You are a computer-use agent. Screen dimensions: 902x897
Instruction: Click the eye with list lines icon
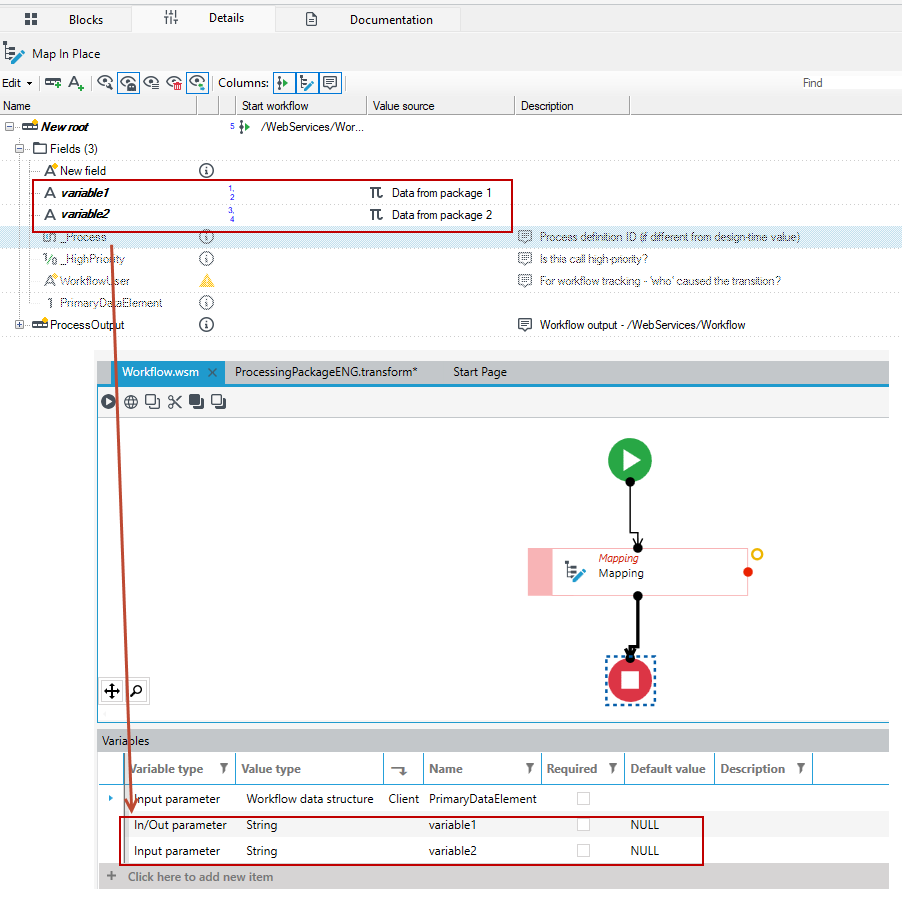tap(151, 83)
